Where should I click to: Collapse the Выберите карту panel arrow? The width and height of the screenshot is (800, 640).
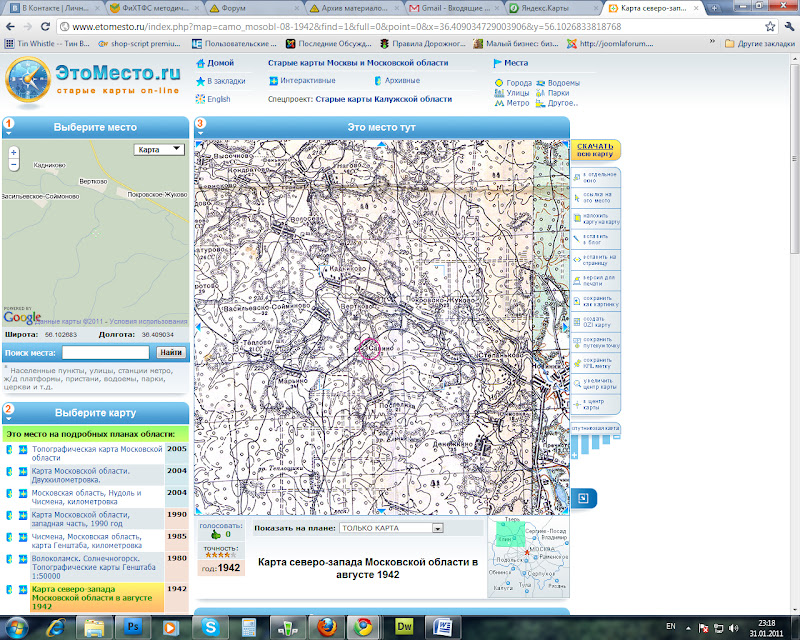[9, 420]
